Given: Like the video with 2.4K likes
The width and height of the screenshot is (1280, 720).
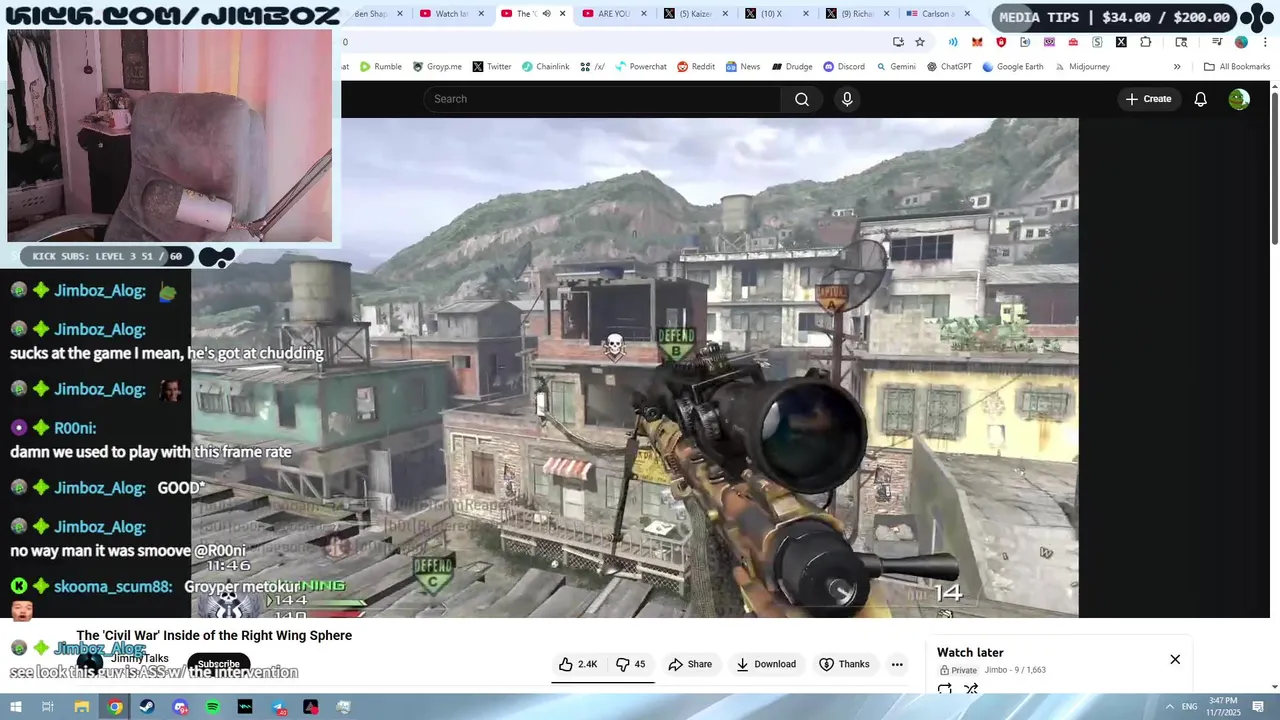Looking at the screenshot, I should click(578, 664).
